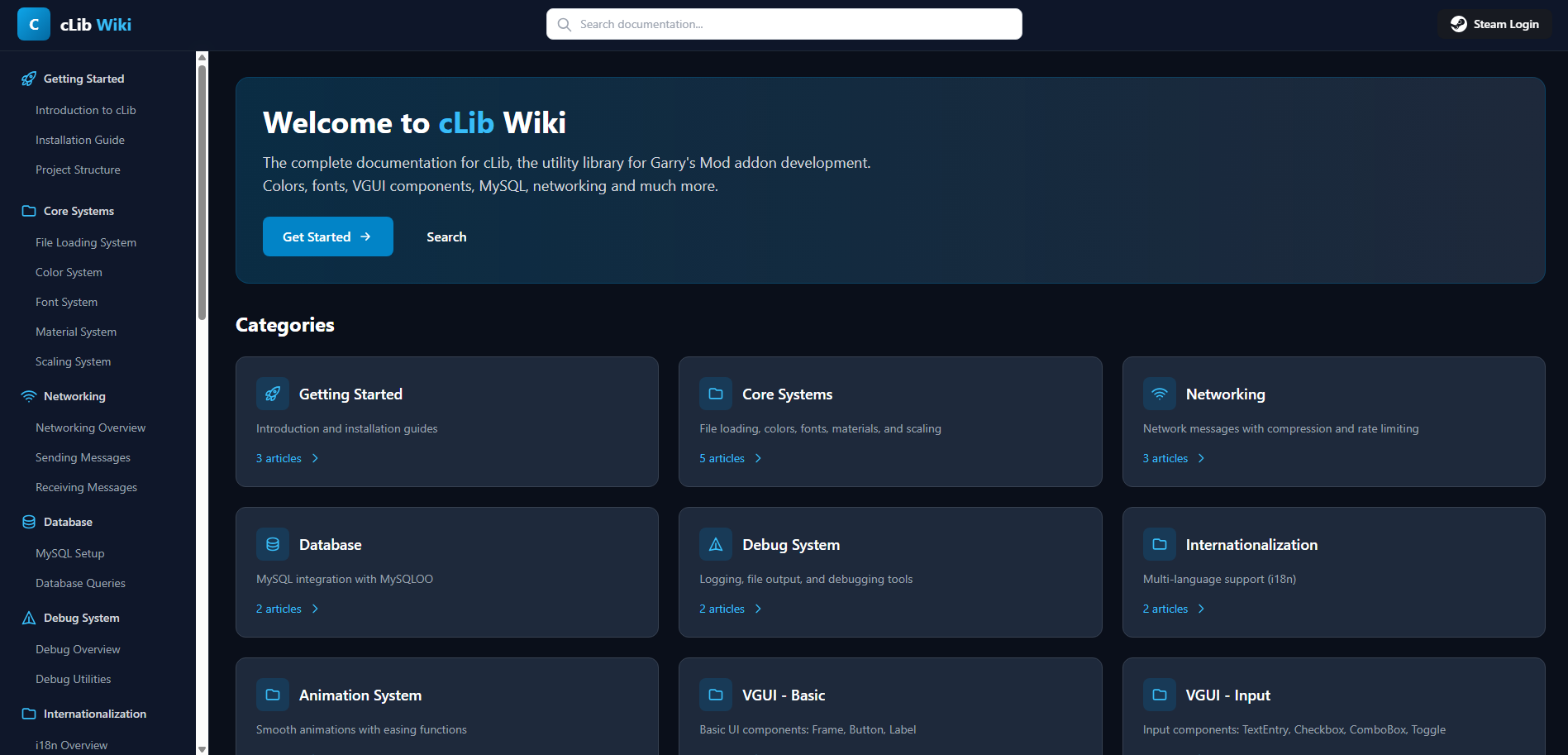The image size is (1568, 755).
Task: Click the triangle icon on Debug System card
Action: pyautogui.click(x=716, y=544)
